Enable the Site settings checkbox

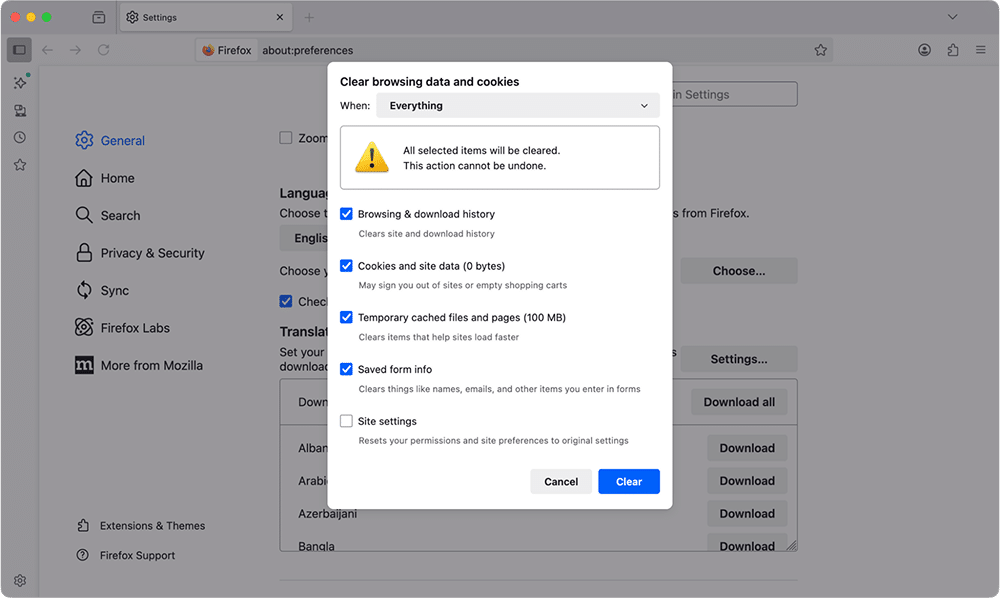click(x=347, y=421)
